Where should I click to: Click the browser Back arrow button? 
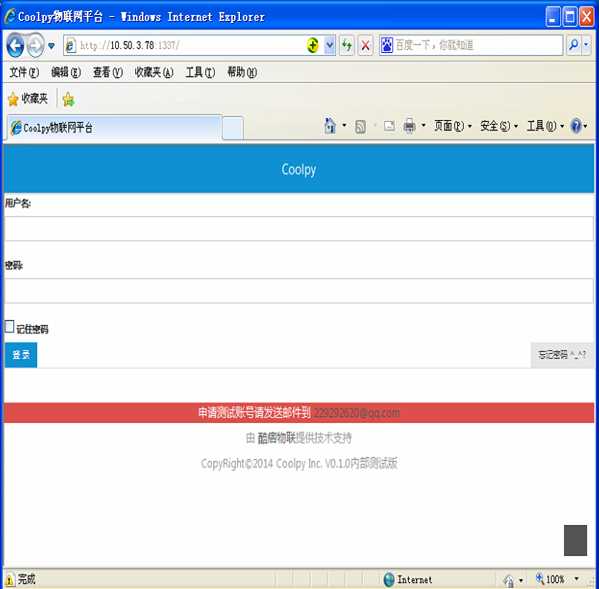pyautogui.click(x=15, y=45)
